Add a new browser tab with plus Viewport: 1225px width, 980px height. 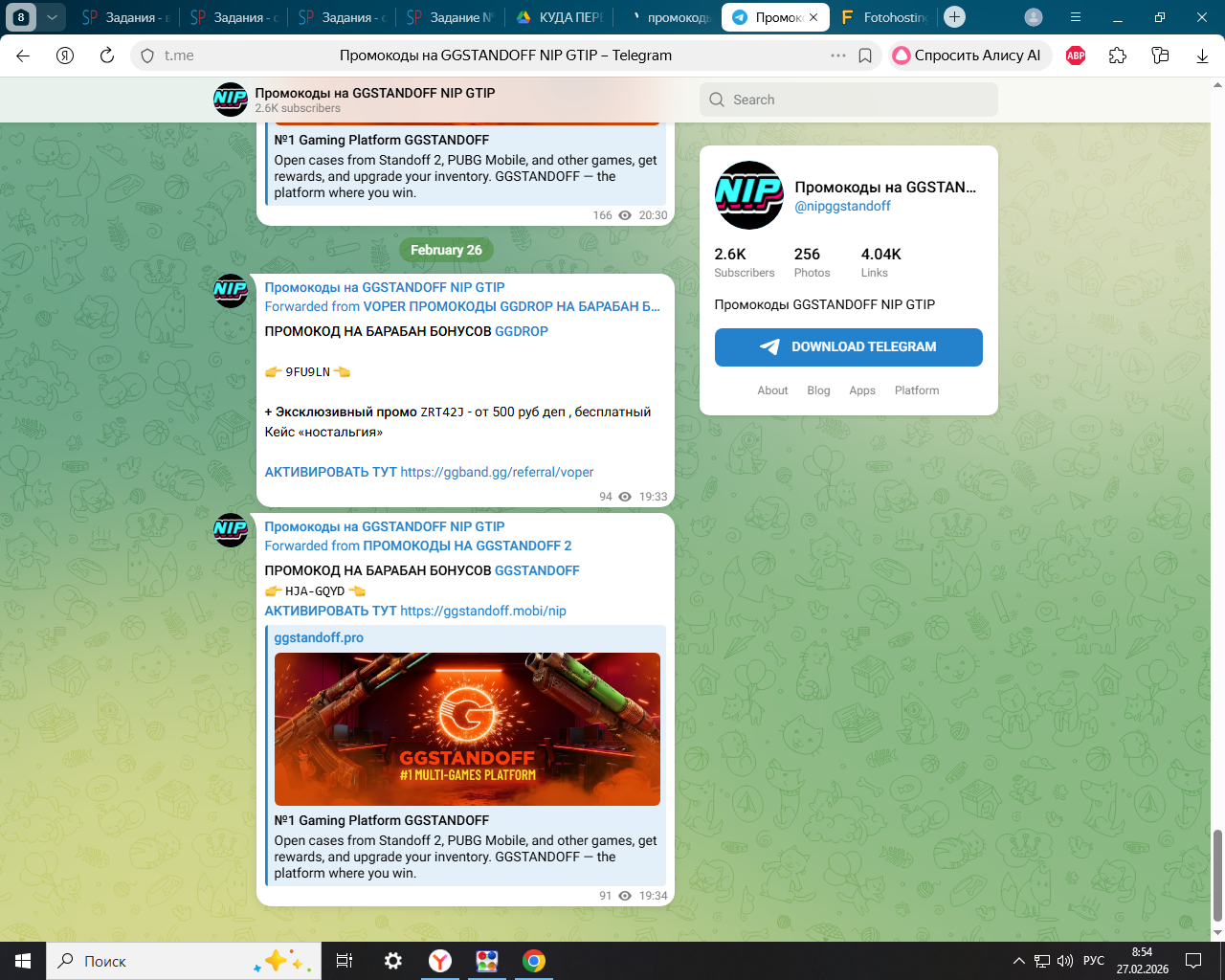pos(954,17)
